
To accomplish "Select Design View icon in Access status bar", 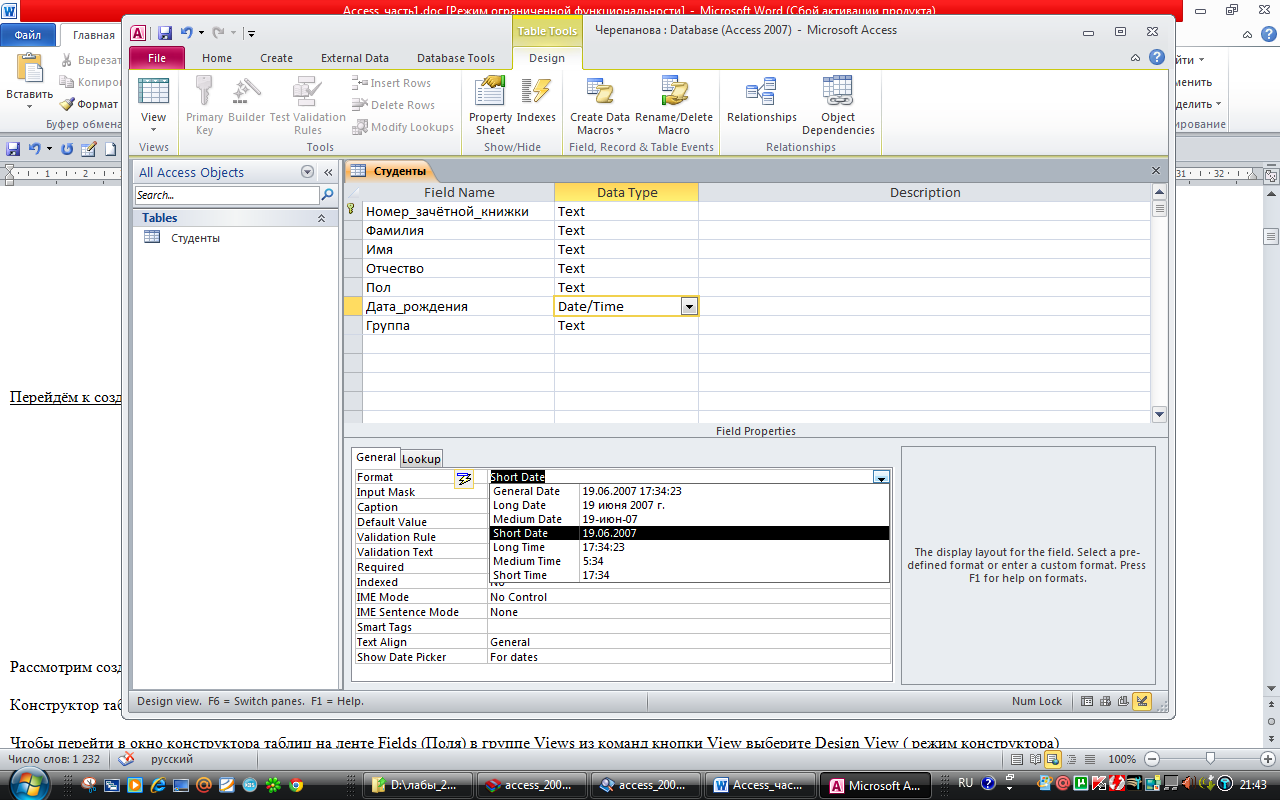I will (x=1143, y=701).
